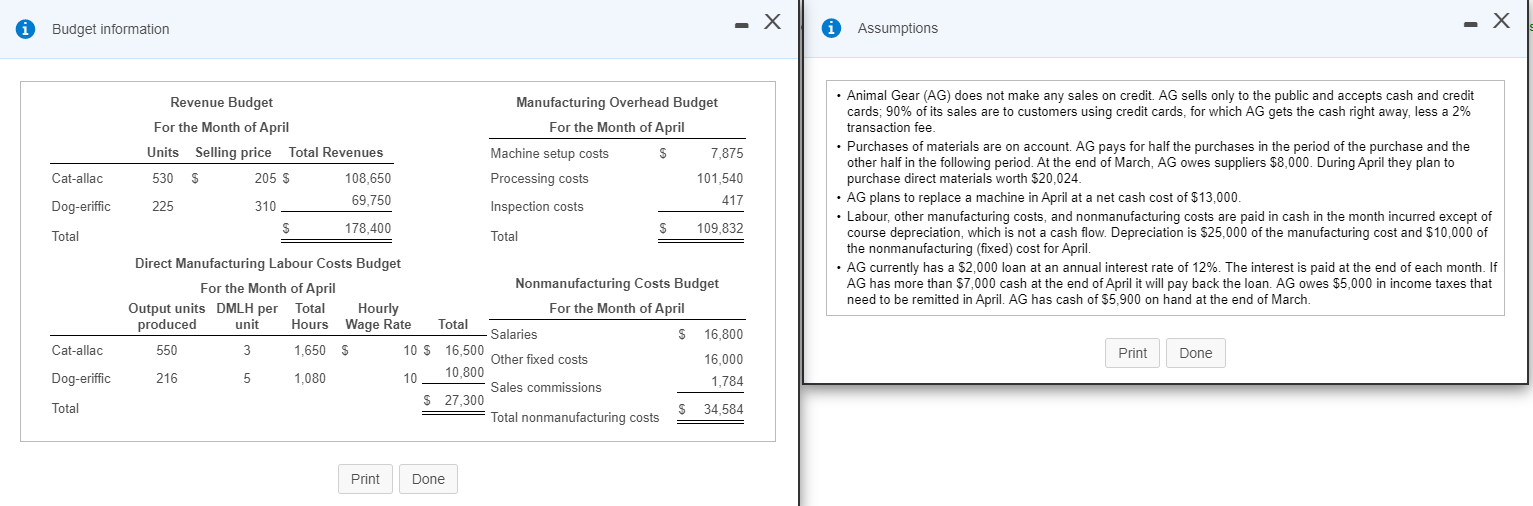Close the Budget information window

pyautogui.click(x=773, y=22)
